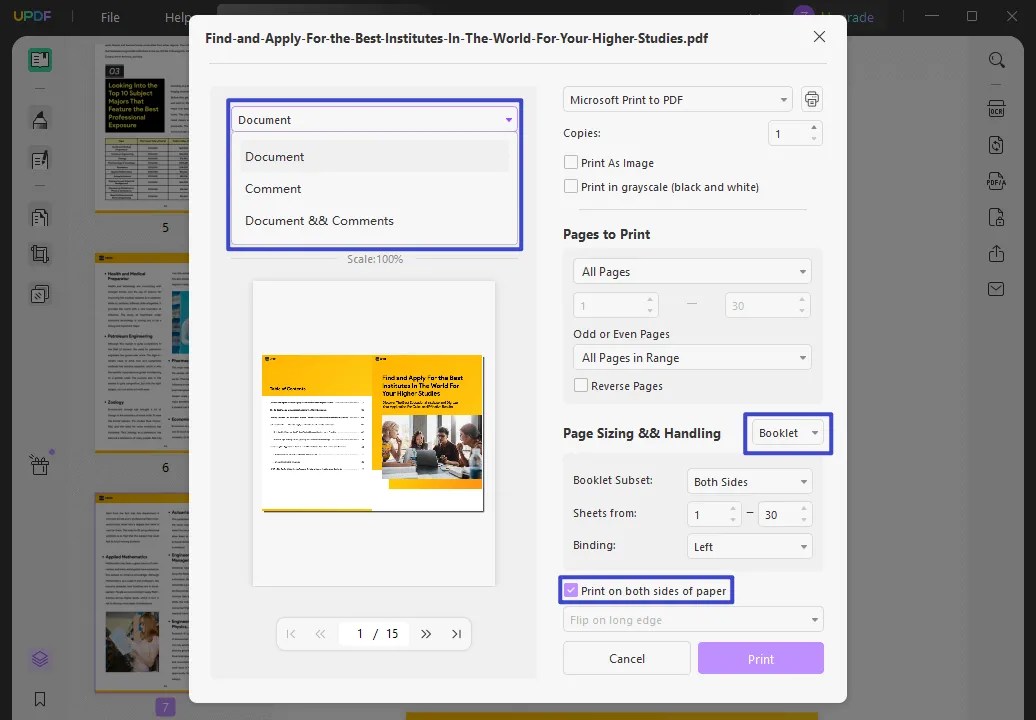
Task: Click the Cancel button
Action: pyautogui.click(x=626, y=658)
